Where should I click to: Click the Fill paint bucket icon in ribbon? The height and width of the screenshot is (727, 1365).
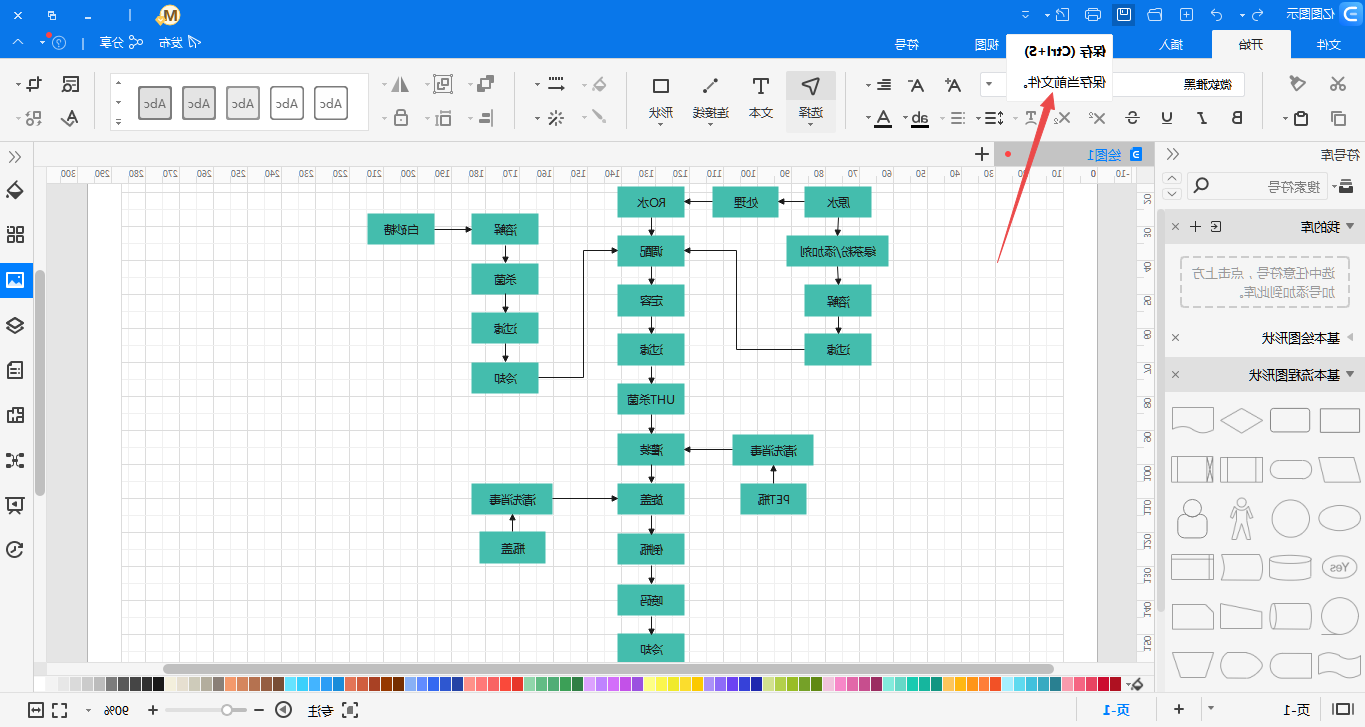pyautogui.click(x=600, y=84)
